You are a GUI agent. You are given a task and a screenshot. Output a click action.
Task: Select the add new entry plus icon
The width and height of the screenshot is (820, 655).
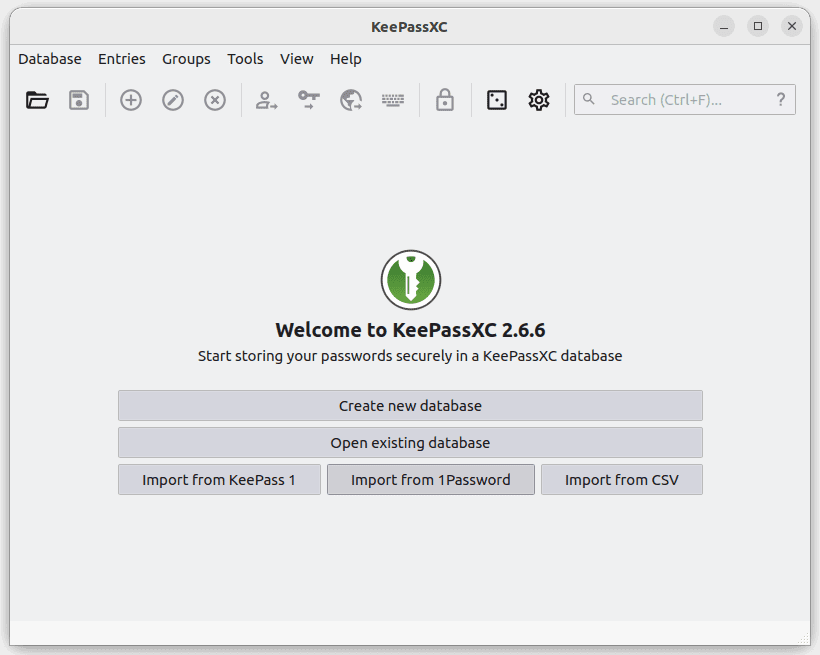[130, 100]
